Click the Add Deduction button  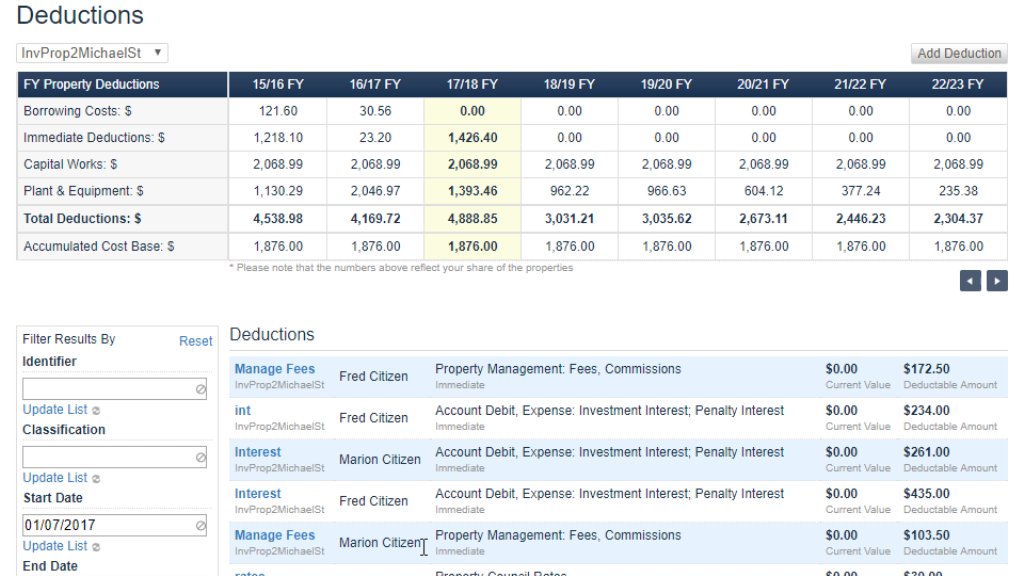tap(958, 52)
